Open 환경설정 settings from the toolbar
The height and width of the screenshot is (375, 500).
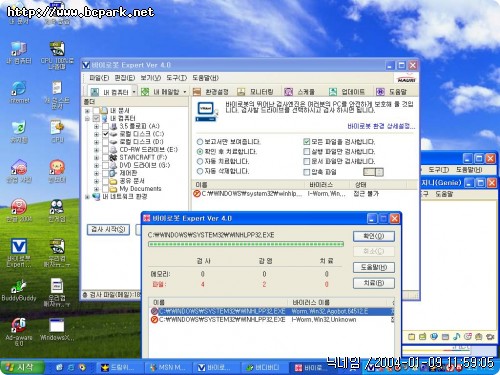point(197,92)
